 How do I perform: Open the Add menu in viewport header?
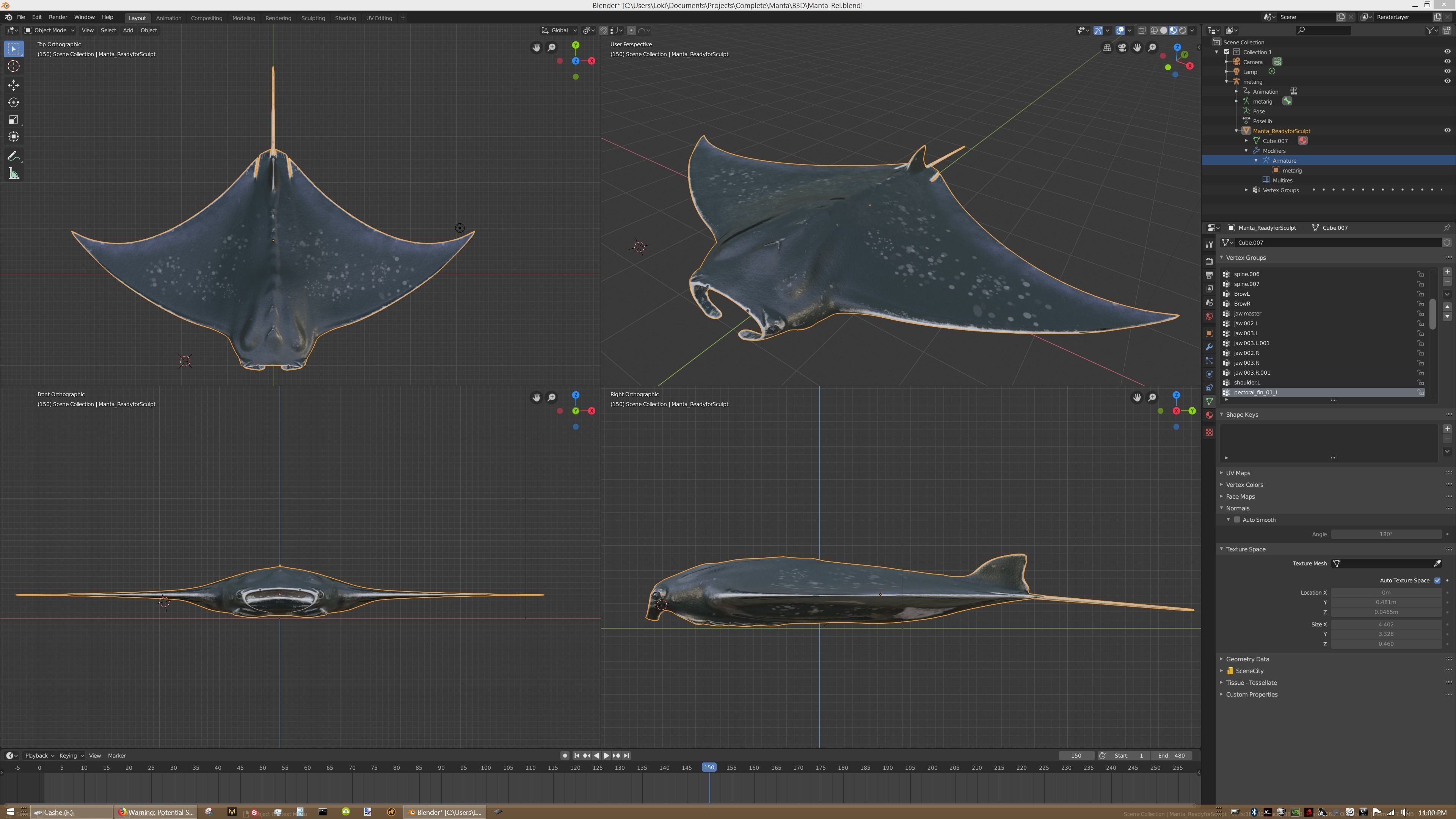[128, 30]
